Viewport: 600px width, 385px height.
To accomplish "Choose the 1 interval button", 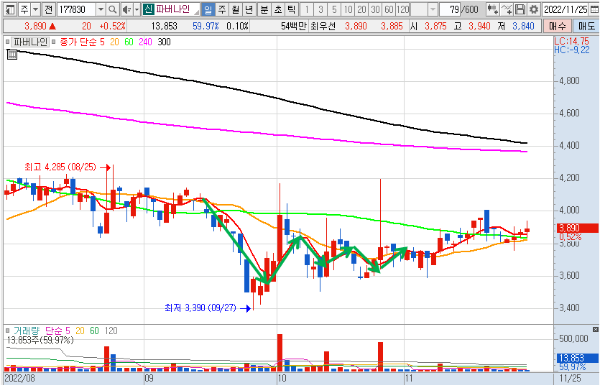I will [307, 9].
